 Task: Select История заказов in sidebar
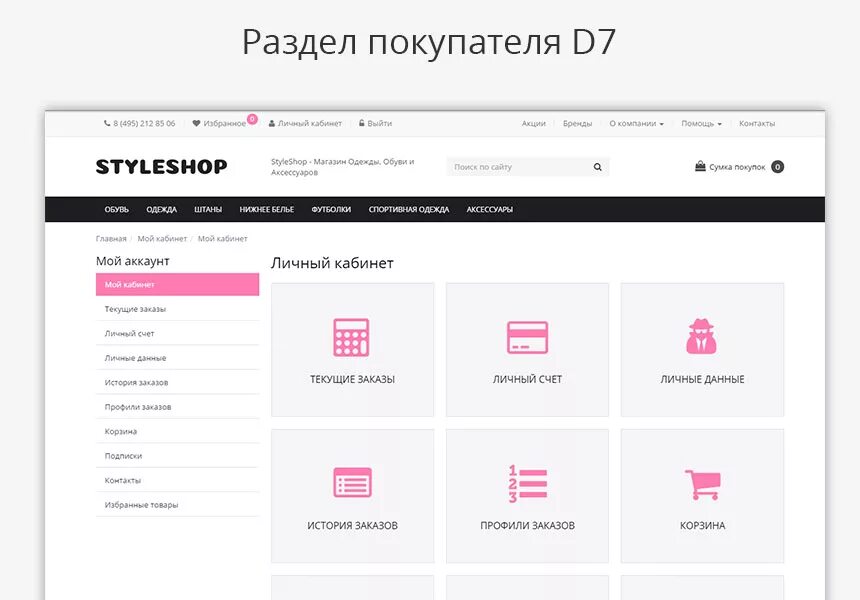tap(177, 382)
